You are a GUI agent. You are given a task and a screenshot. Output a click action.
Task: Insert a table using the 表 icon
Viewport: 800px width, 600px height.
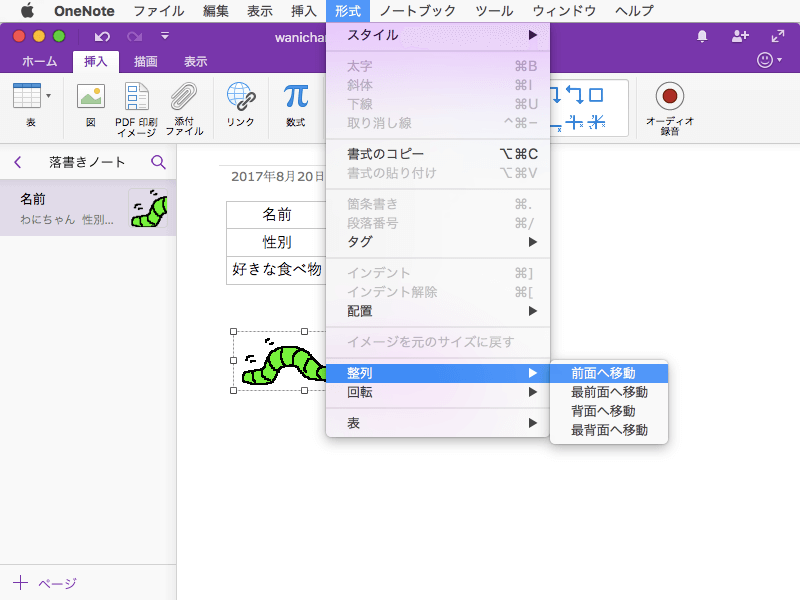(27, 96)
